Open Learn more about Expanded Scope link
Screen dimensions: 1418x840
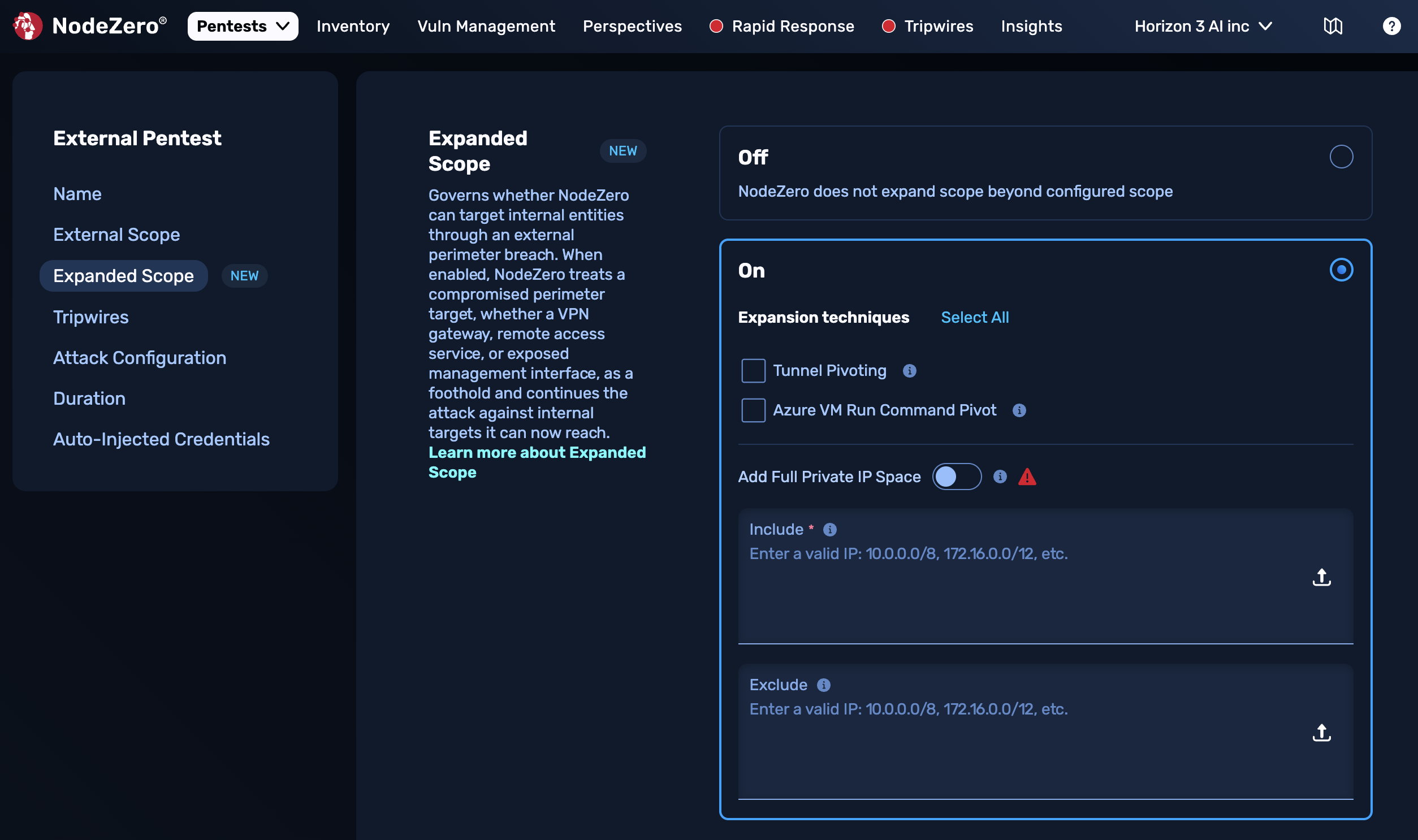(537, 462)
